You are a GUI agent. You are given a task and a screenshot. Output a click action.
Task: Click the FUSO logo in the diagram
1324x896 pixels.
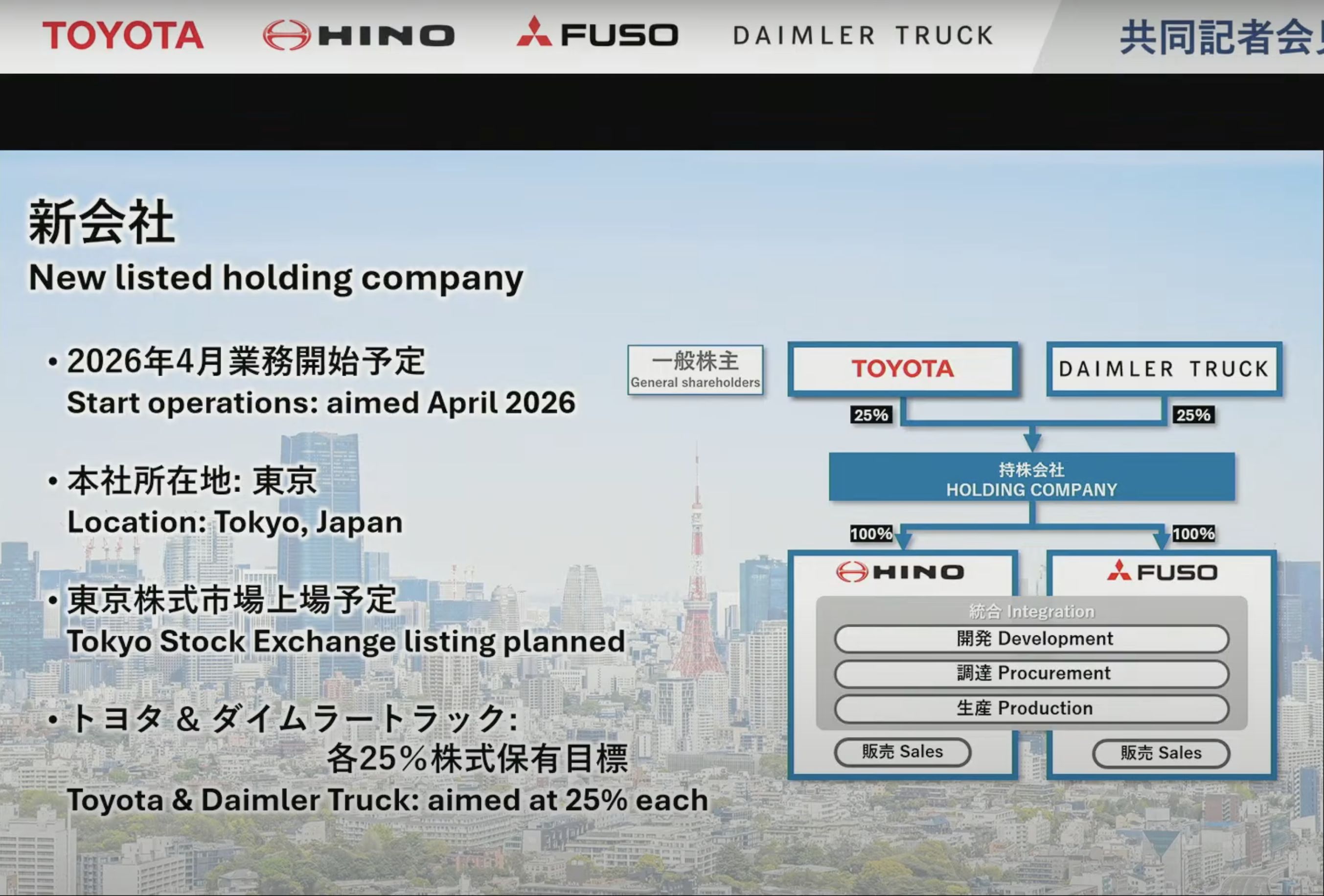(x=1162, y=571)
